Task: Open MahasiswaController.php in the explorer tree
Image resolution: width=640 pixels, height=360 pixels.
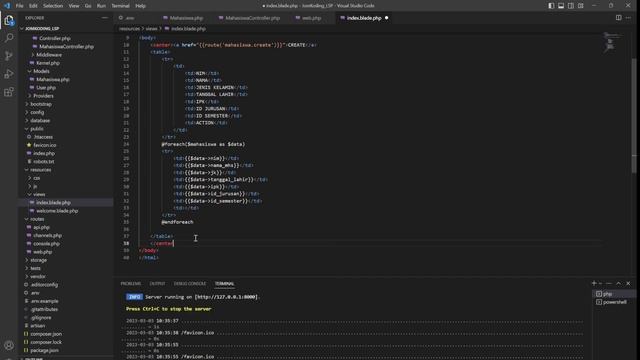Action: pyautogui.click(x=66, y=47)
